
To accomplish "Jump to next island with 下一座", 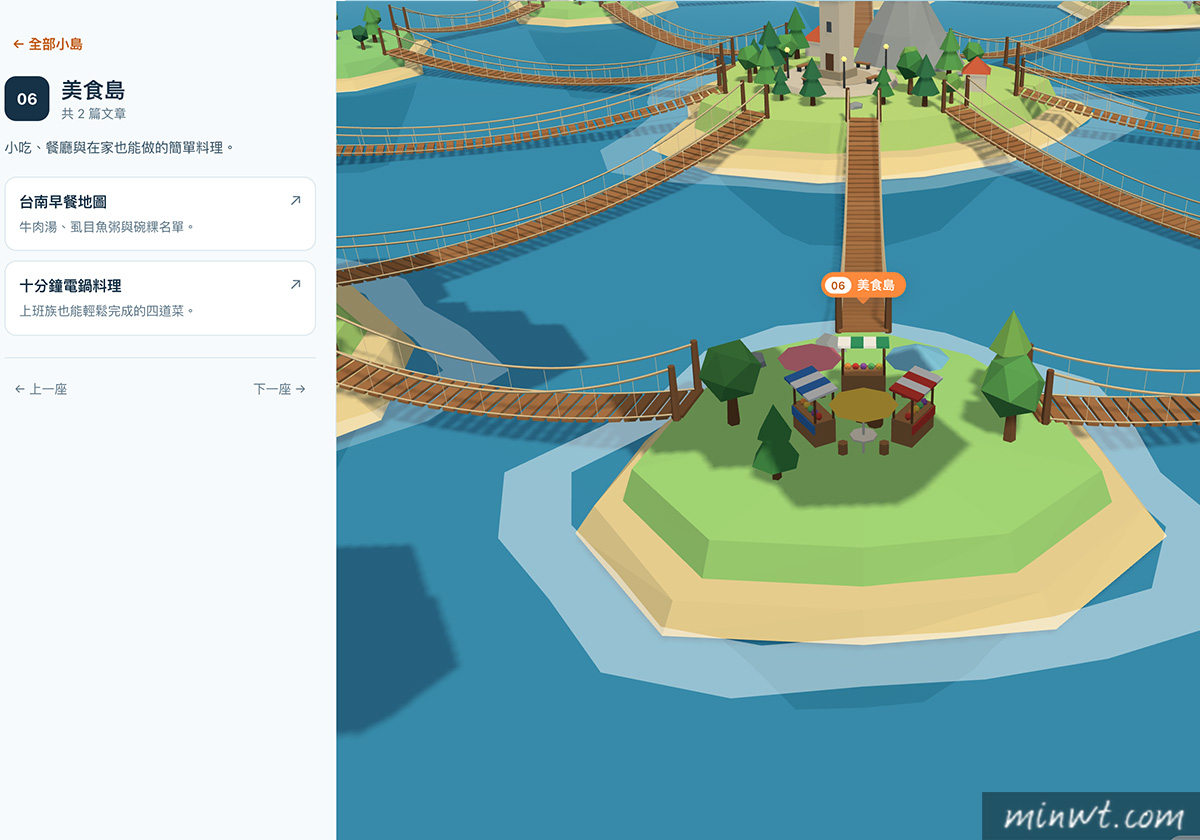I will point(280,389).
